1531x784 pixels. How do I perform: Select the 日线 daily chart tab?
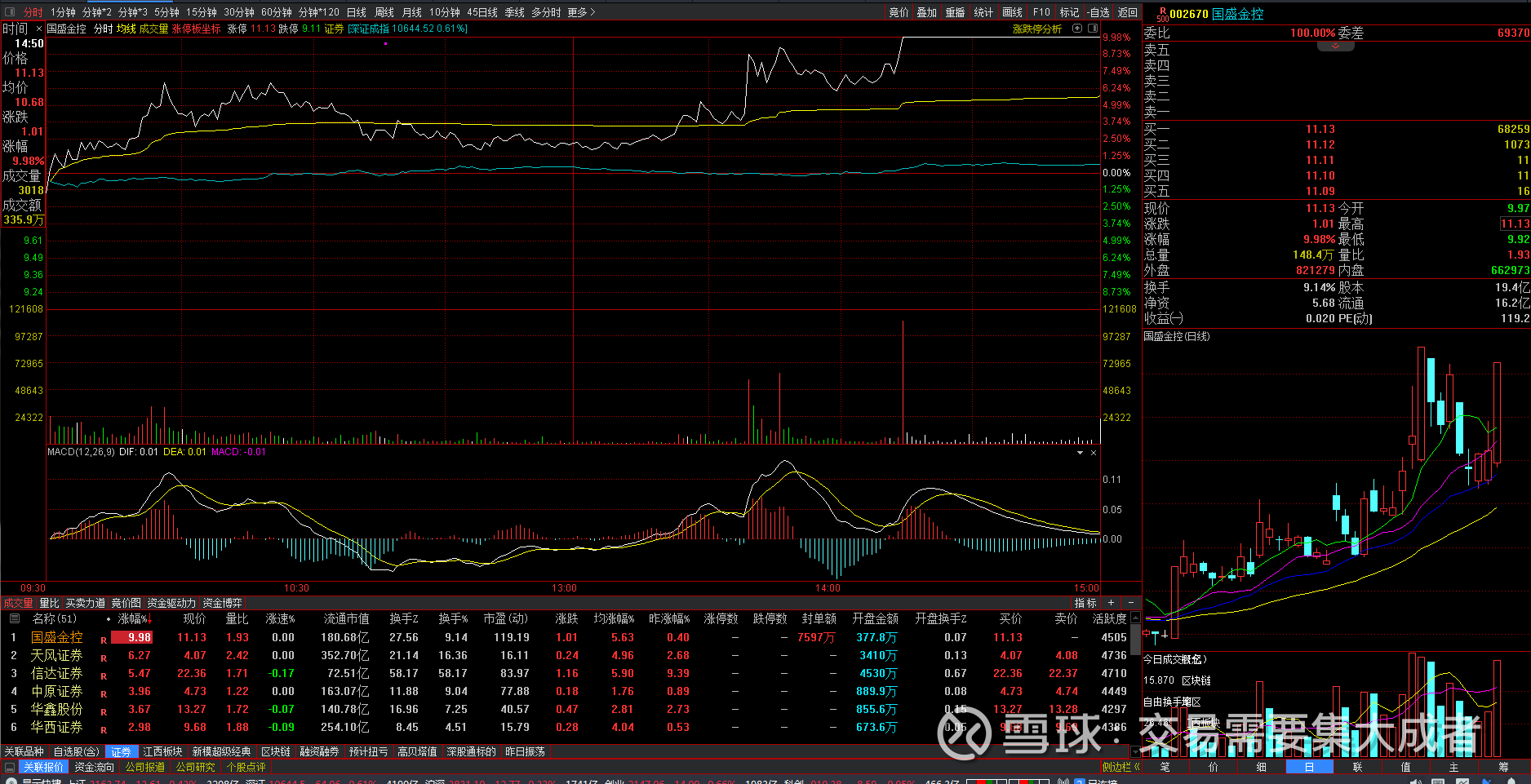click(x=357, y=12)
